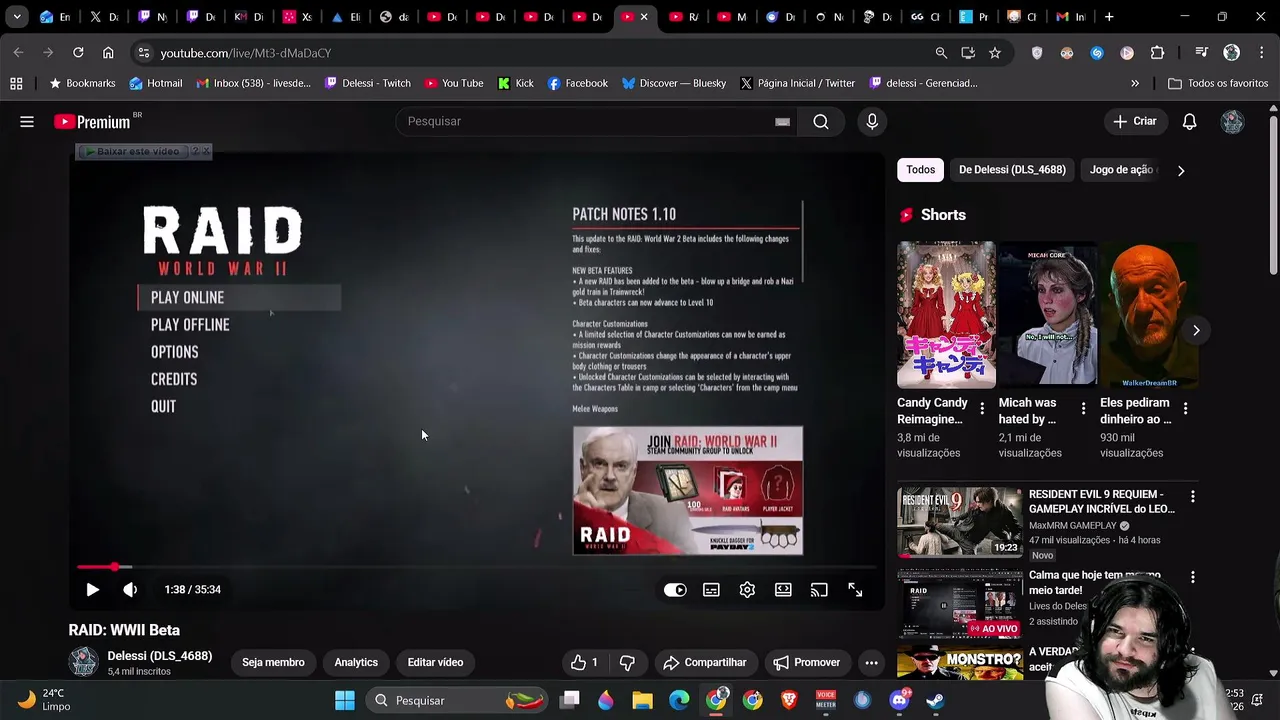This screenshot has width=1280, height=720.
Task: Open options for Calma que hoje tem video
Action: 1192,577
